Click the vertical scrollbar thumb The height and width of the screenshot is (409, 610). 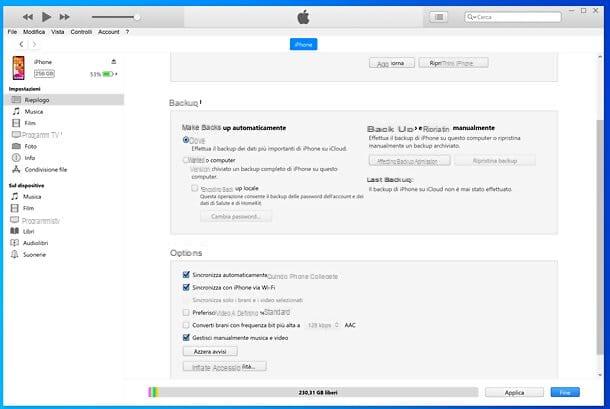[599, 237]
